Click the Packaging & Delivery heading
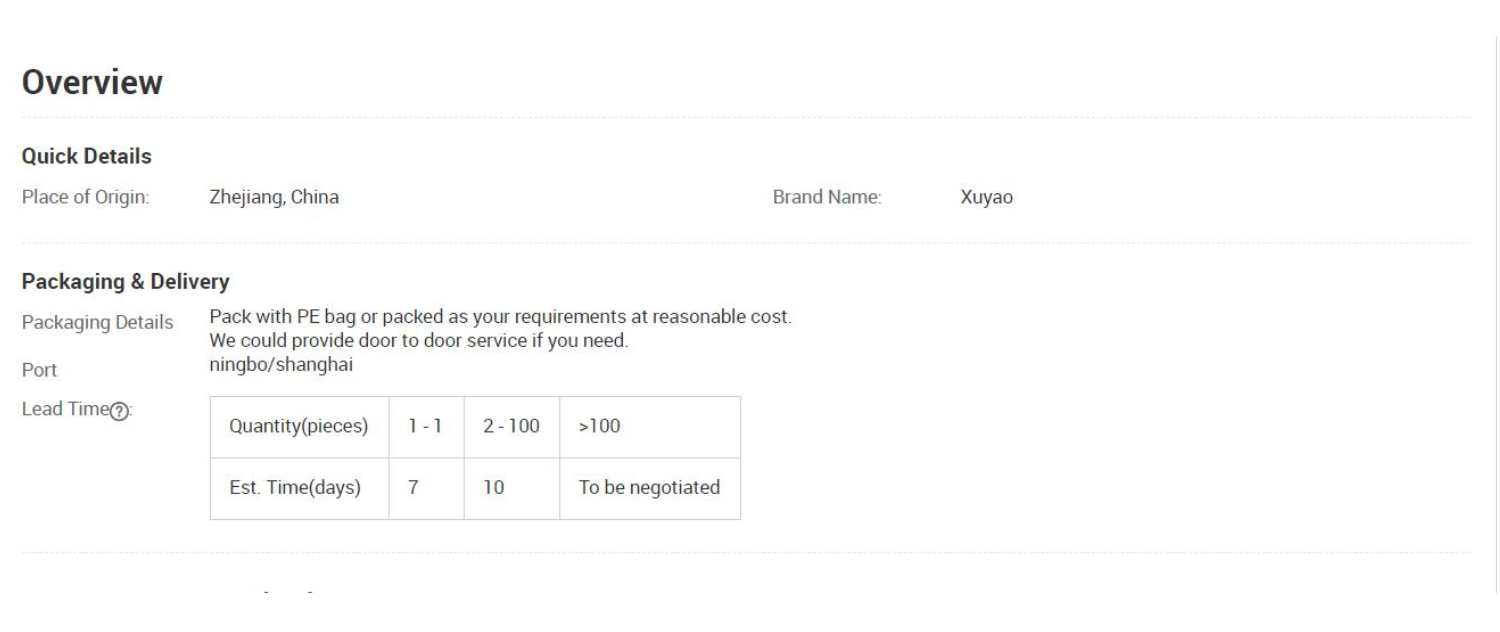Screen dimensions: 1500x632 click(126, 282)
